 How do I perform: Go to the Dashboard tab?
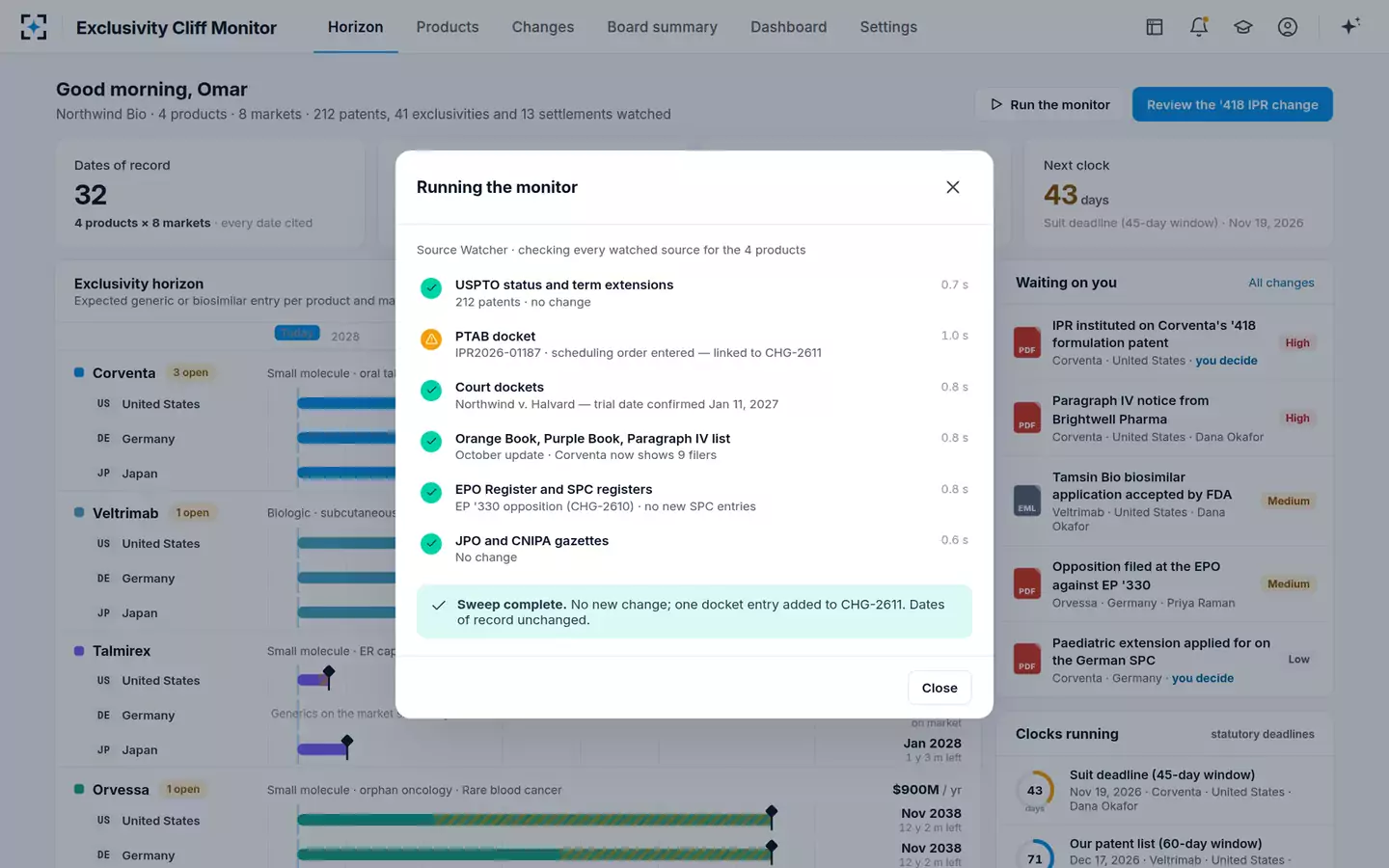tap(789, 27)
